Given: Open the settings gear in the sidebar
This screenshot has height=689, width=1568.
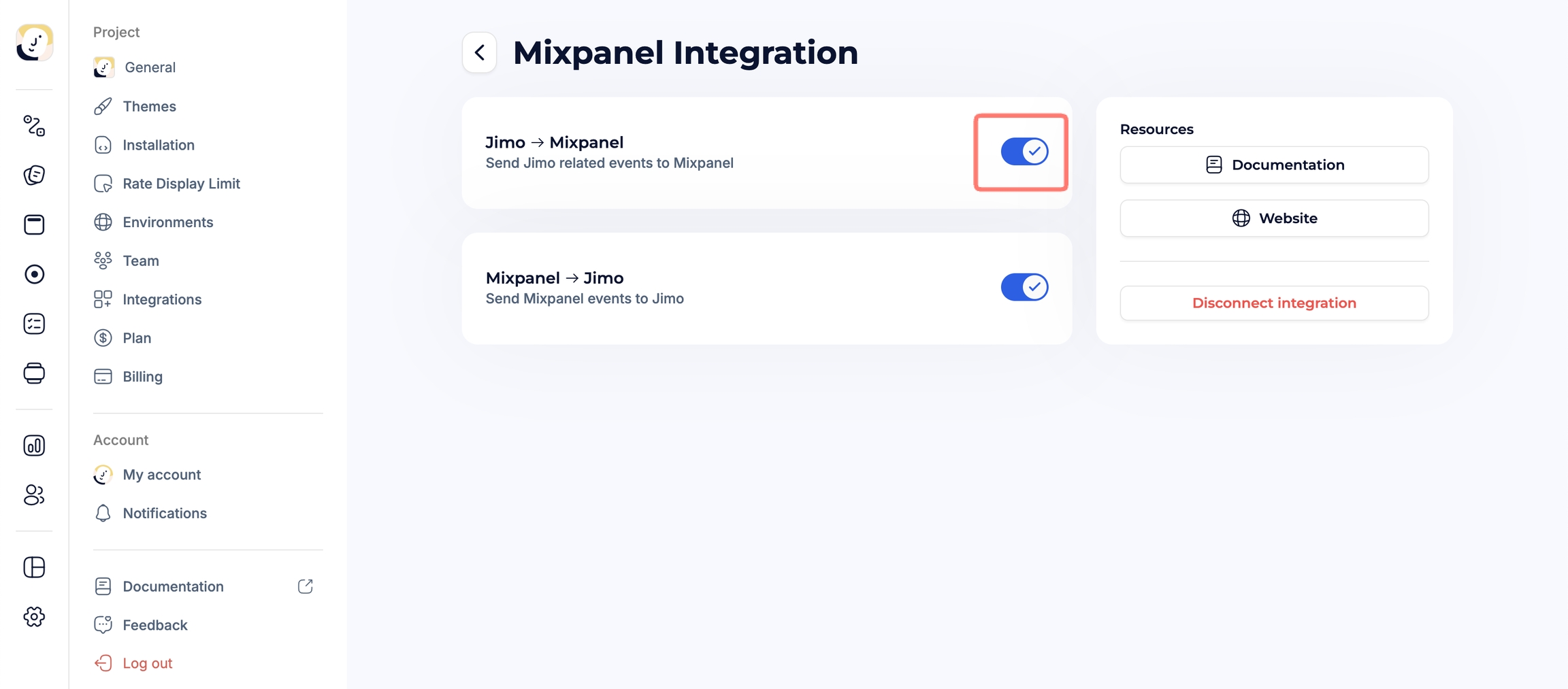Looking at the screenshot, I should [x=34, y=617].
